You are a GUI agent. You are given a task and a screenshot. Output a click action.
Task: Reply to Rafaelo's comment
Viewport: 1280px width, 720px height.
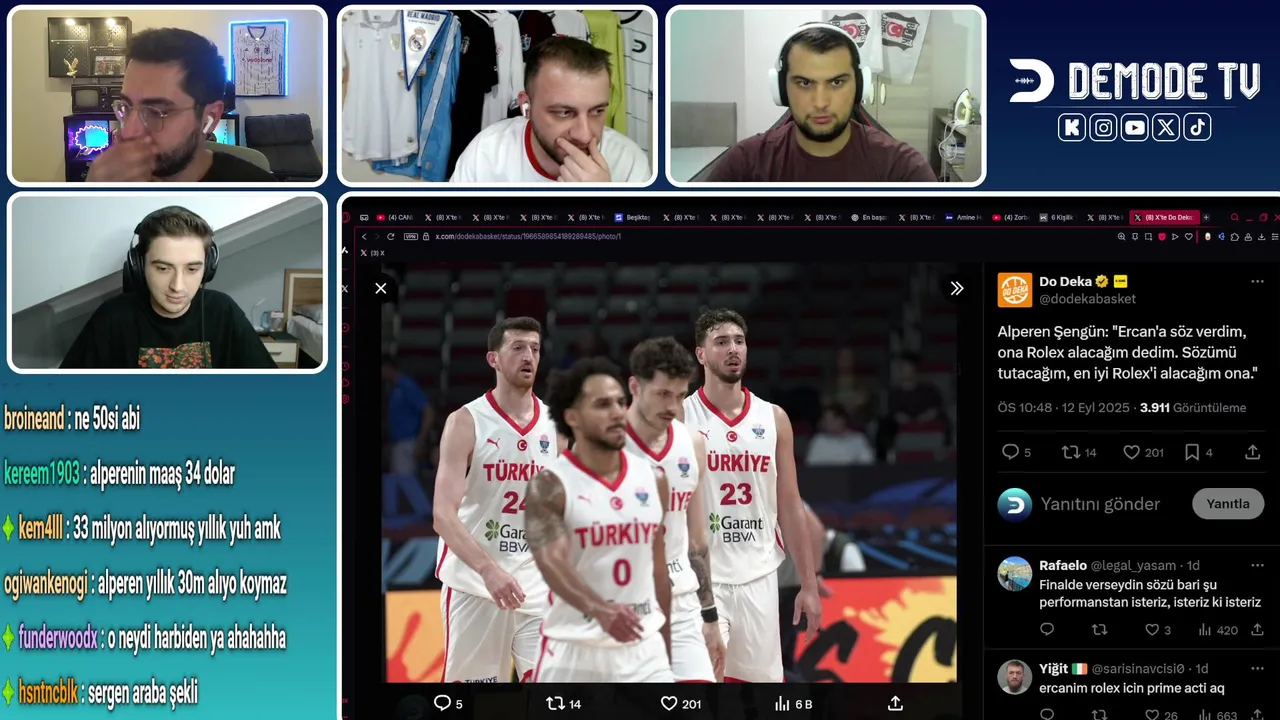1047,630
